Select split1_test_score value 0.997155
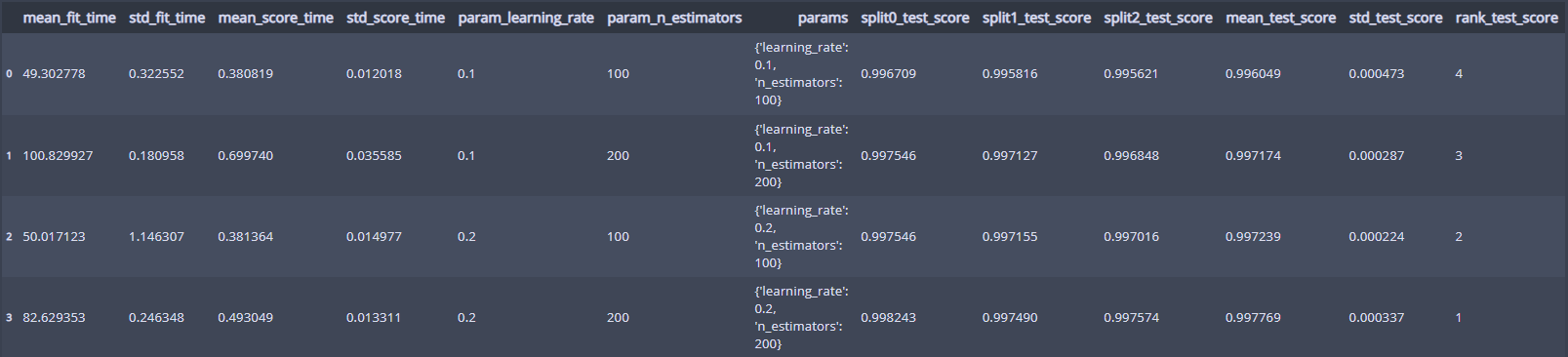This screenshot has width=1568, height=357. pyautogui.click(x=1010, y=237)
